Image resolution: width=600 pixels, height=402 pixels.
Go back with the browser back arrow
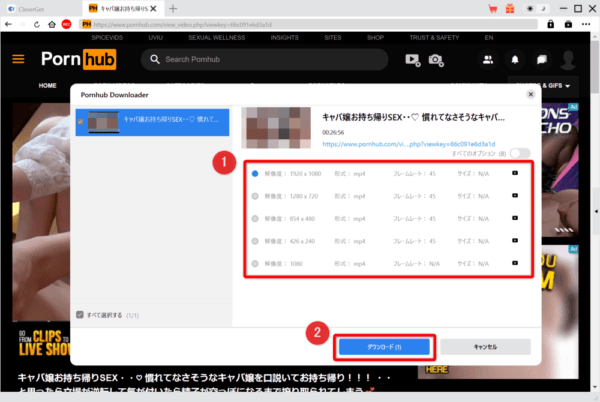(x=8, y=24)
